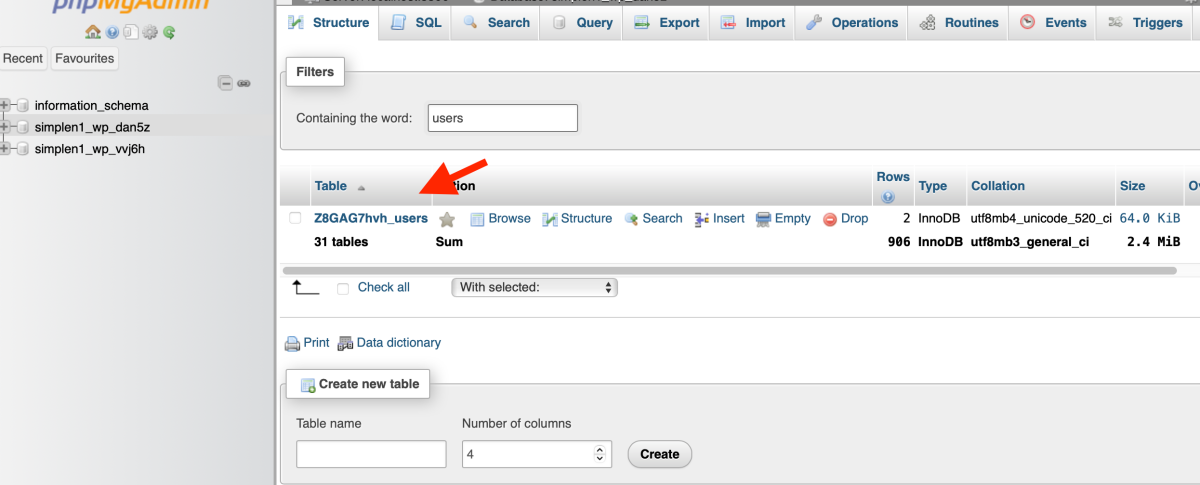Collapse all navigation tree items icon
The height and width of the screenshot is (485, 1200).
[226, 83]
